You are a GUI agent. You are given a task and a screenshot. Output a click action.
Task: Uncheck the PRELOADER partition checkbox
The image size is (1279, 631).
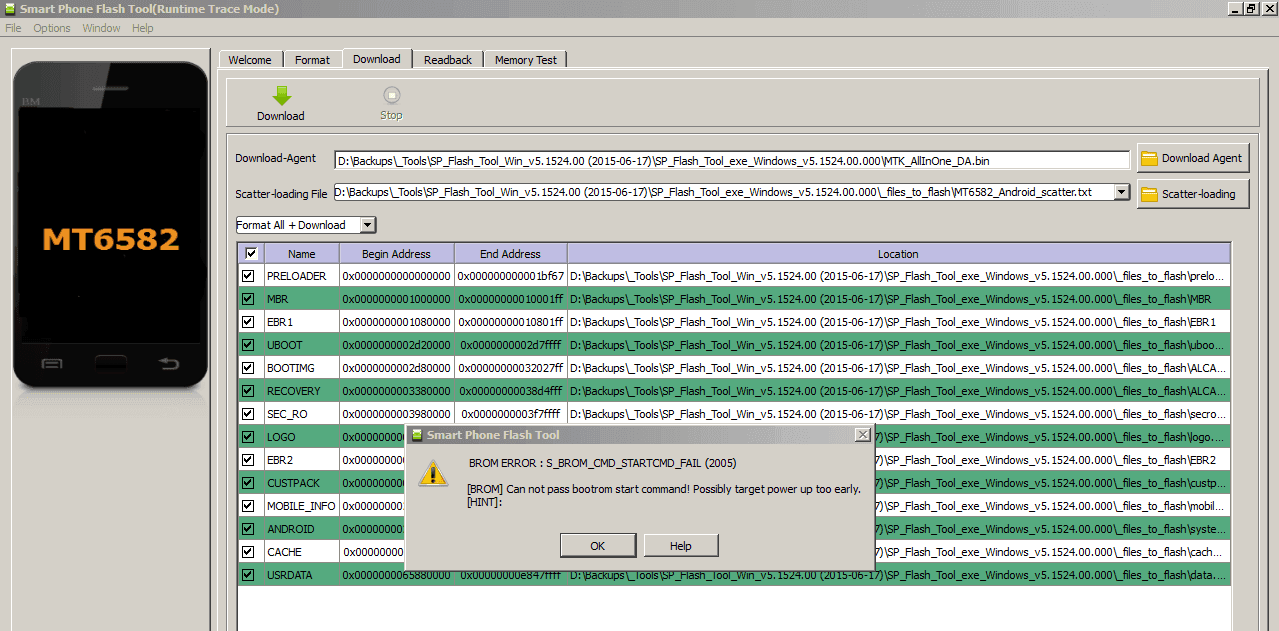point(248,276)
